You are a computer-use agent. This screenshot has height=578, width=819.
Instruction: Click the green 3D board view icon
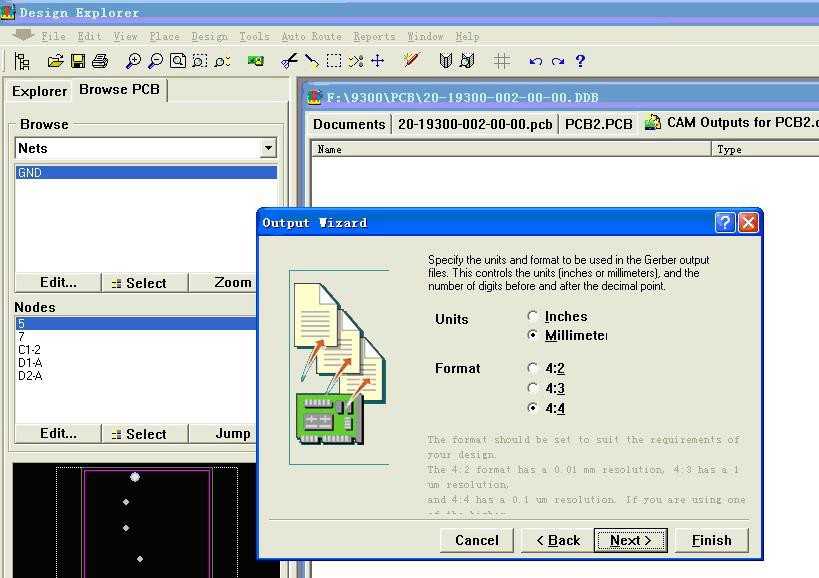coord(256,61)
